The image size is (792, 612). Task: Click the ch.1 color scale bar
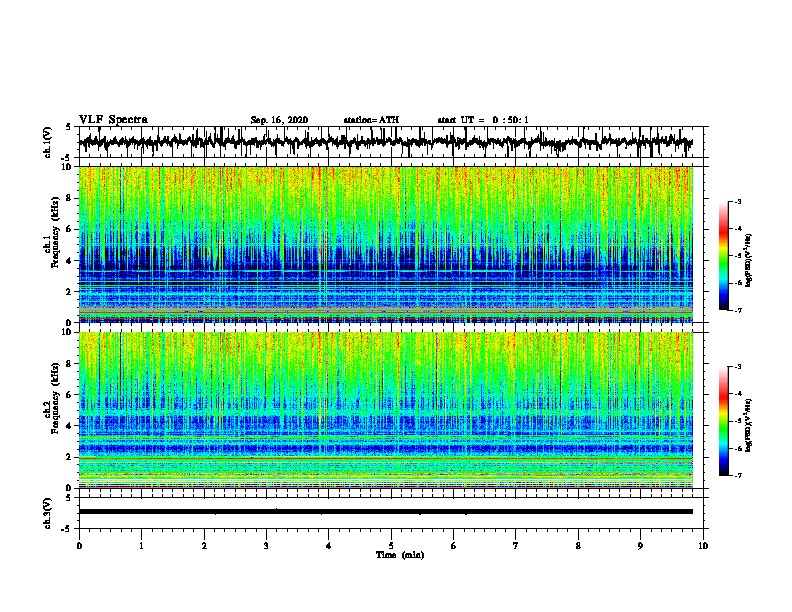723,256
